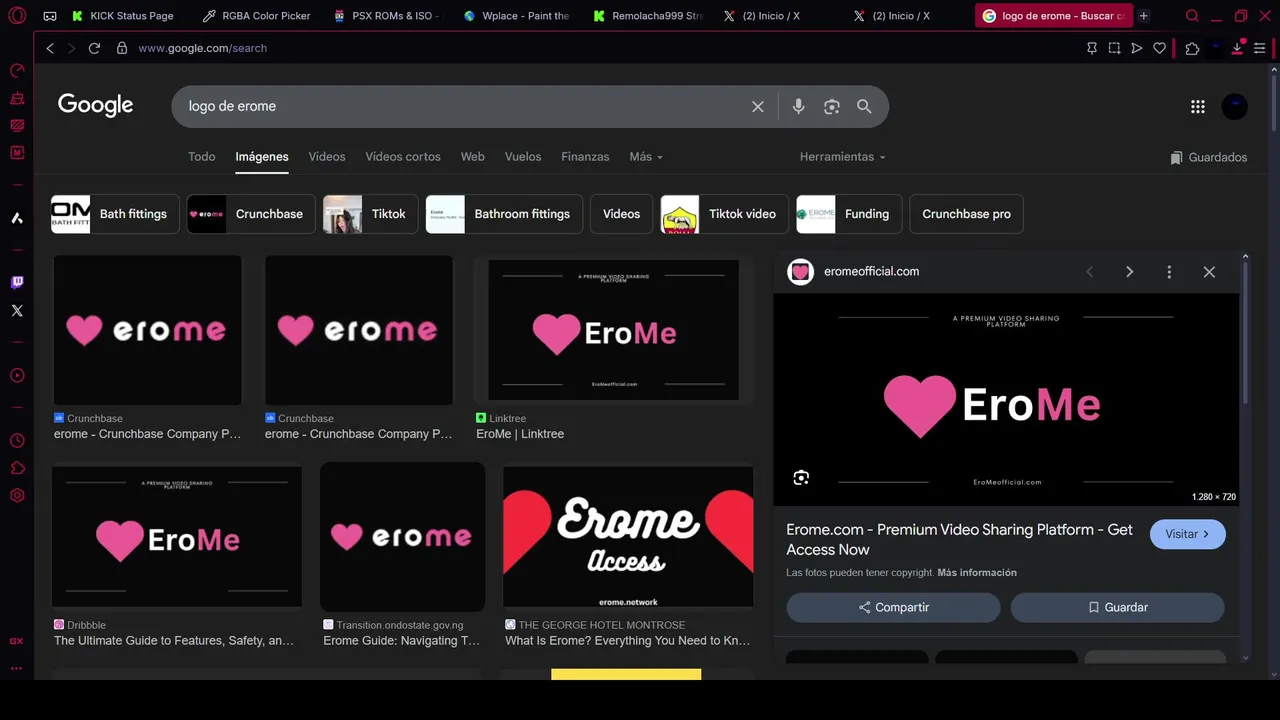1280x720 pixels.
Task: Click the address bar URL
Action: 203,48
